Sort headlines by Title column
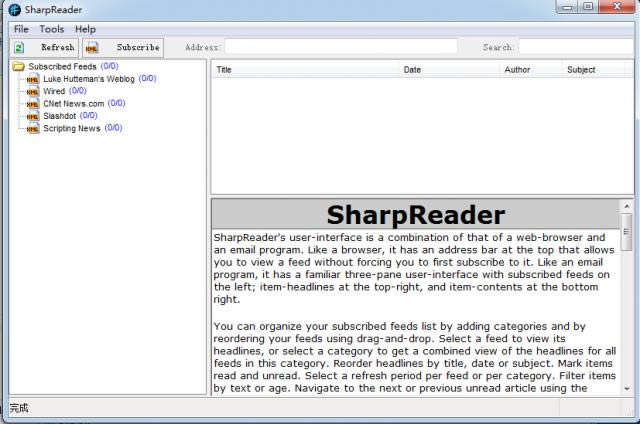Viewport: 640px width, 424px height. pyautogui.click(x=305, y=70)
